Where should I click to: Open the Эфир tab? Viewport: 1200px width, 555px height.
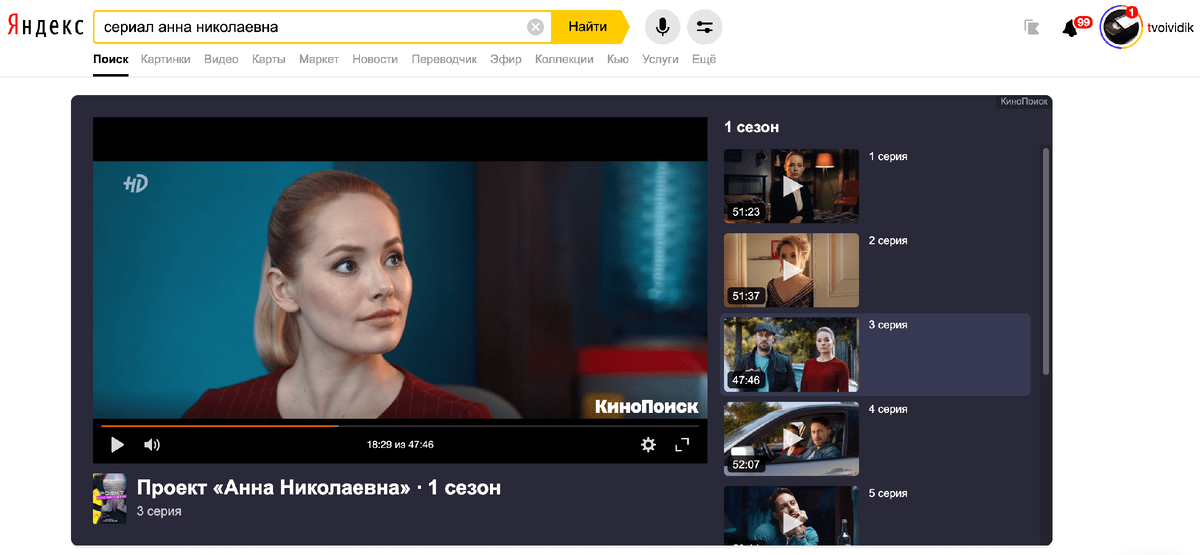point(506,59)
